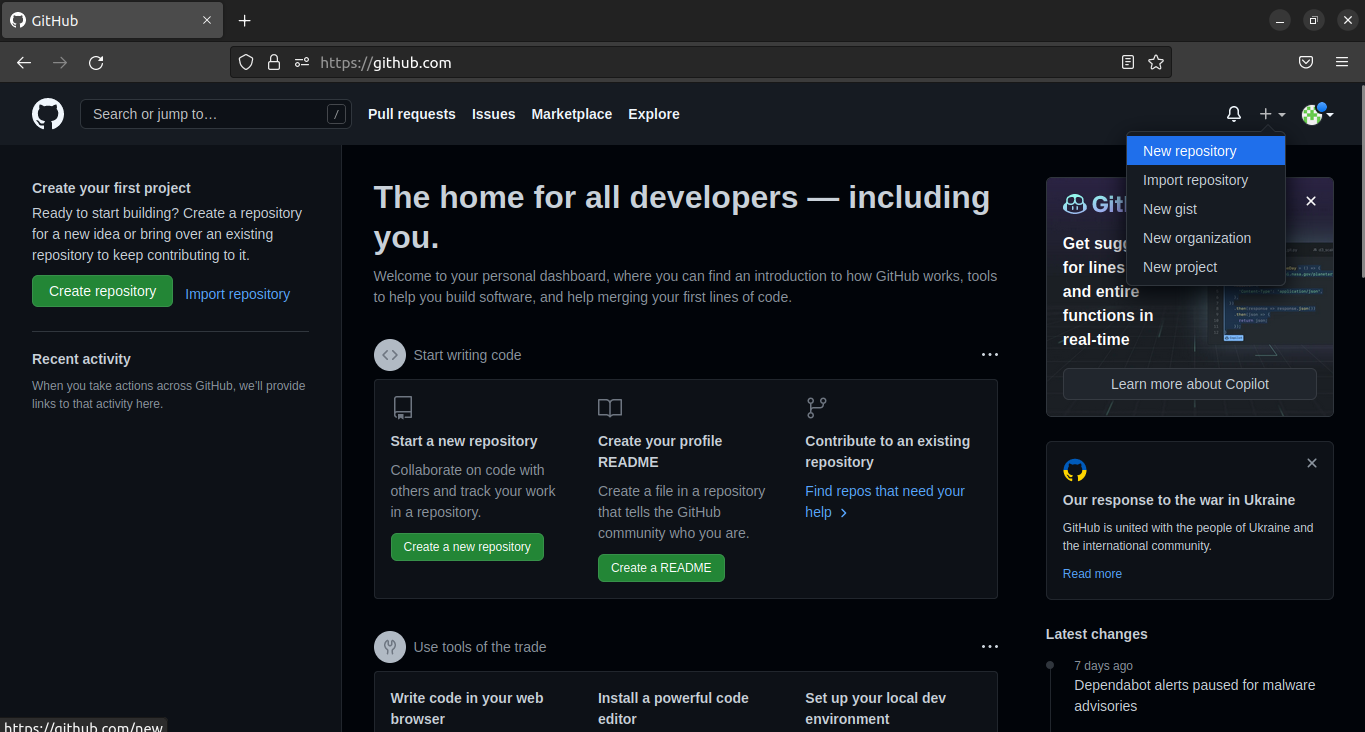Click the green Create repository button

(103, 291)
